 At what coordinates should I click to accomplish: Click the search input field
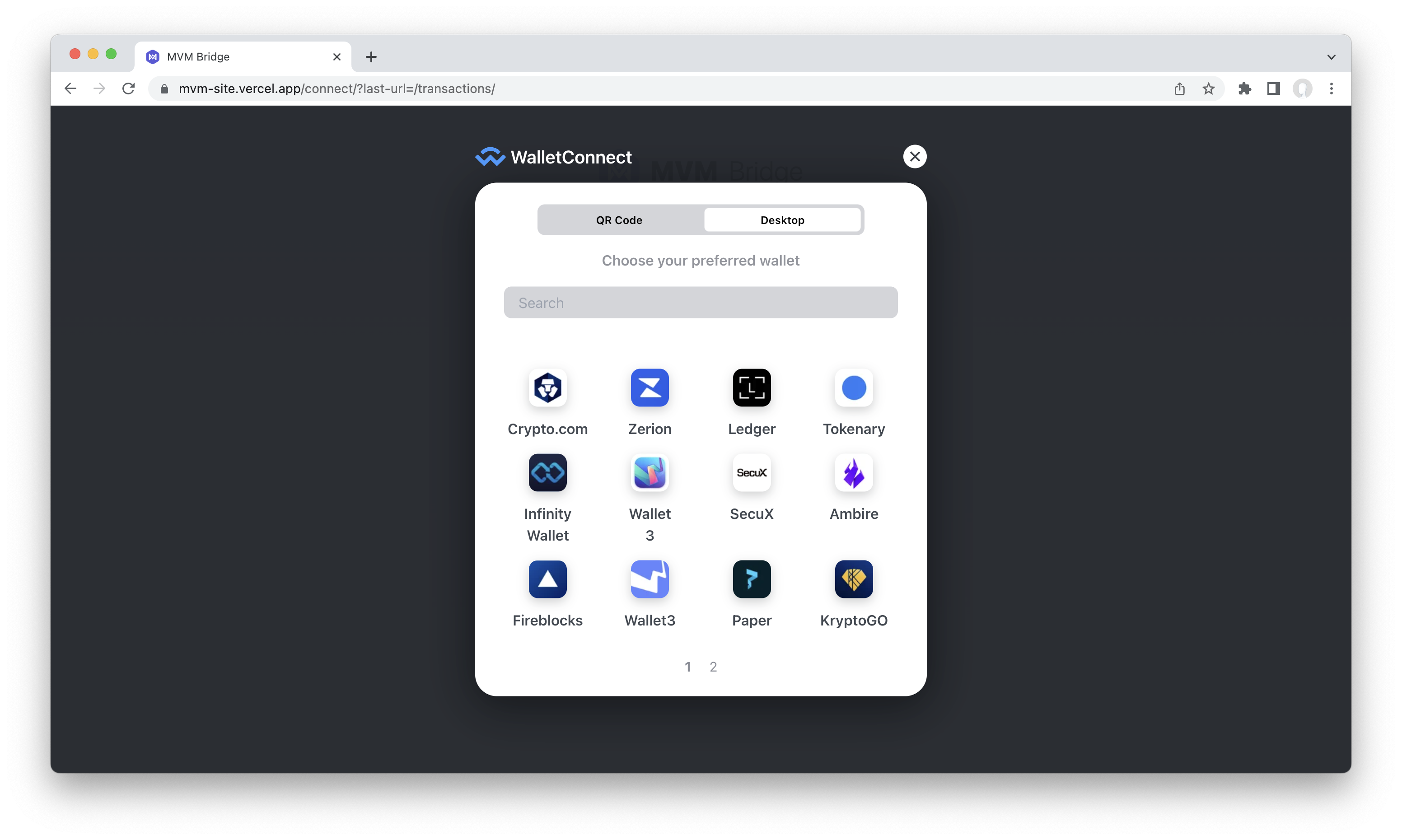[x=700, y=303]
